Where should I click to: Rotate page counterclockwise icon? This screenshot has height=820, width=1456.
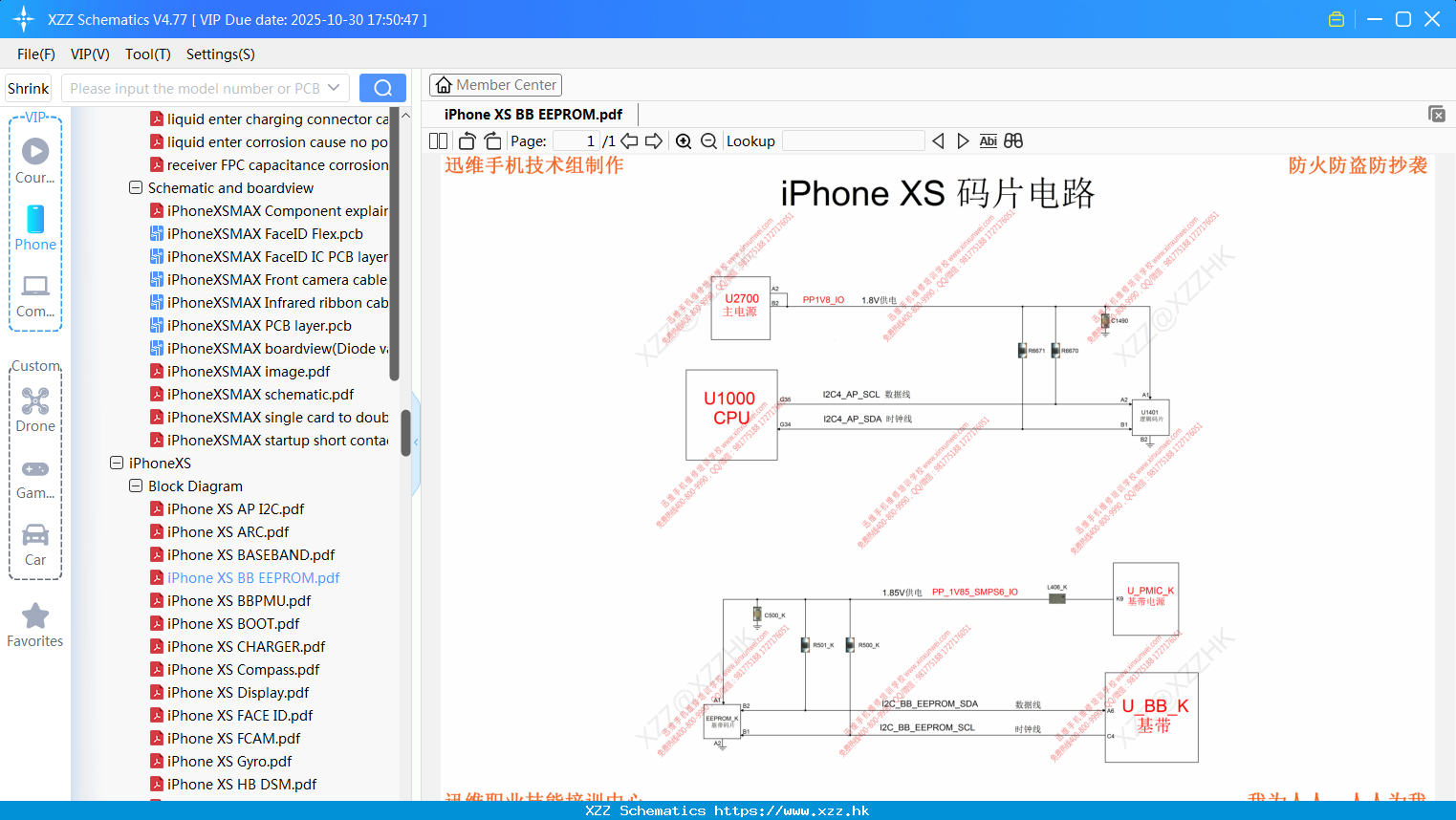click(467, 140)
